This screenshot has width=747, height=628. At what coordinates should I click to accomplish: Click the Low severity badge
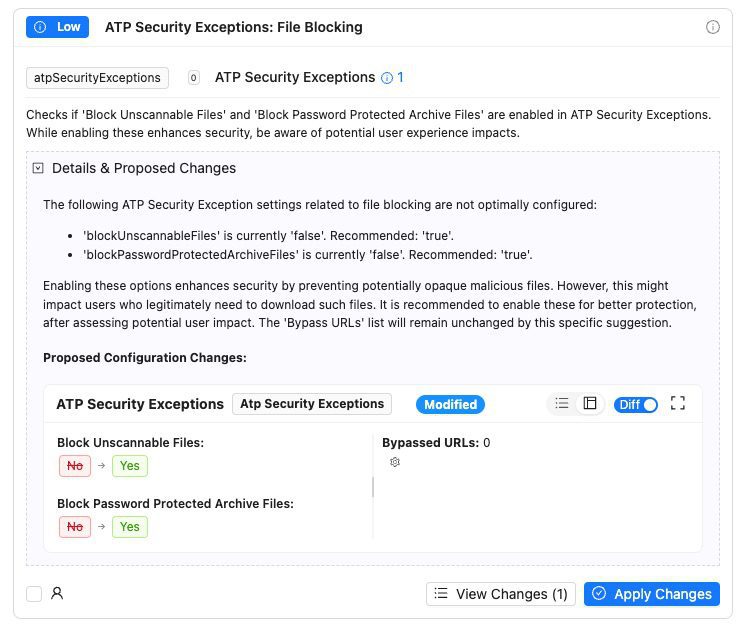click(x=57, y=27)
